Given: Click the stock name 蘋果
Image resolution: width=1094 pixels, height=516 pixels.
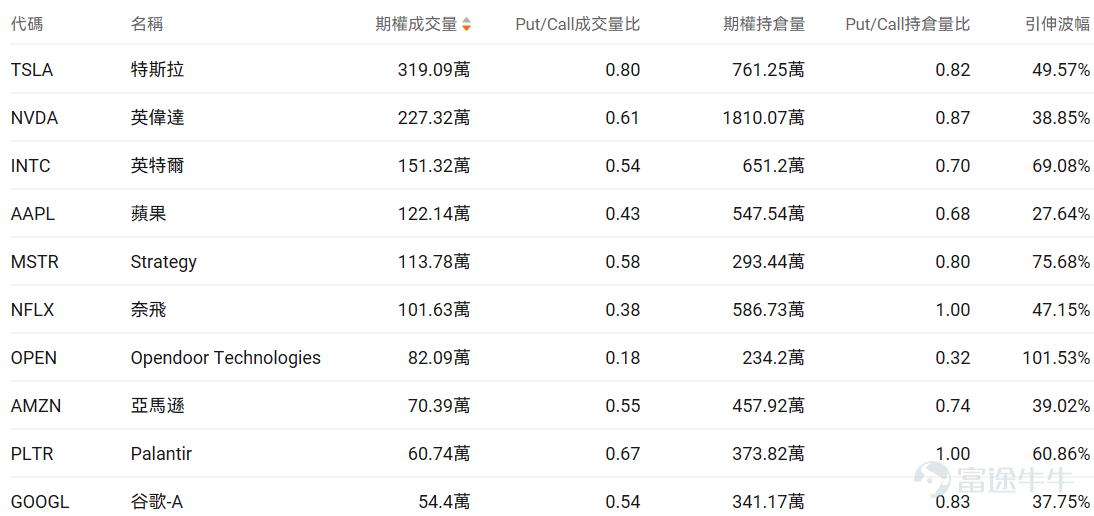Looking at the screenshot, I should 149,214.
